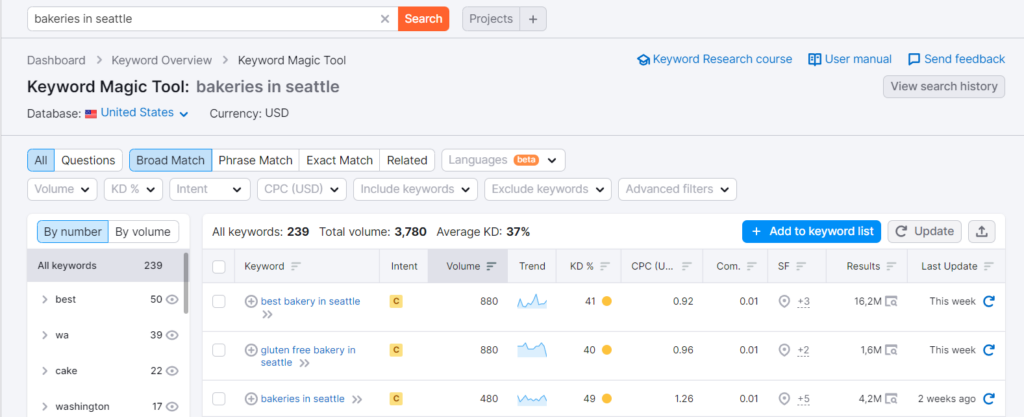This screenshot has width=1024, height=417.
Task: Toggle eye icon for the 'wa' group
Action: click(172, 335)
